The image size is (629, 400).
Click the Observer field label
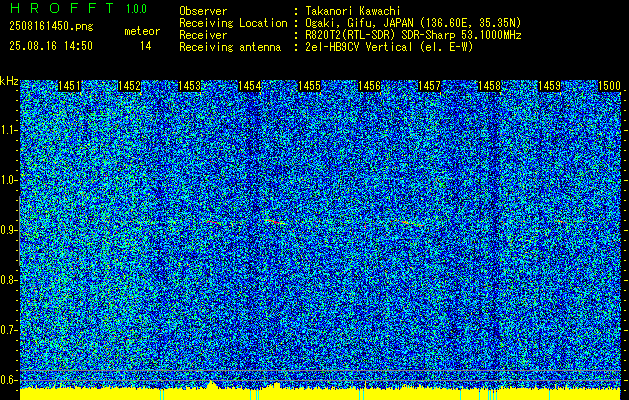pyautogui.click(x=203, y=11)
